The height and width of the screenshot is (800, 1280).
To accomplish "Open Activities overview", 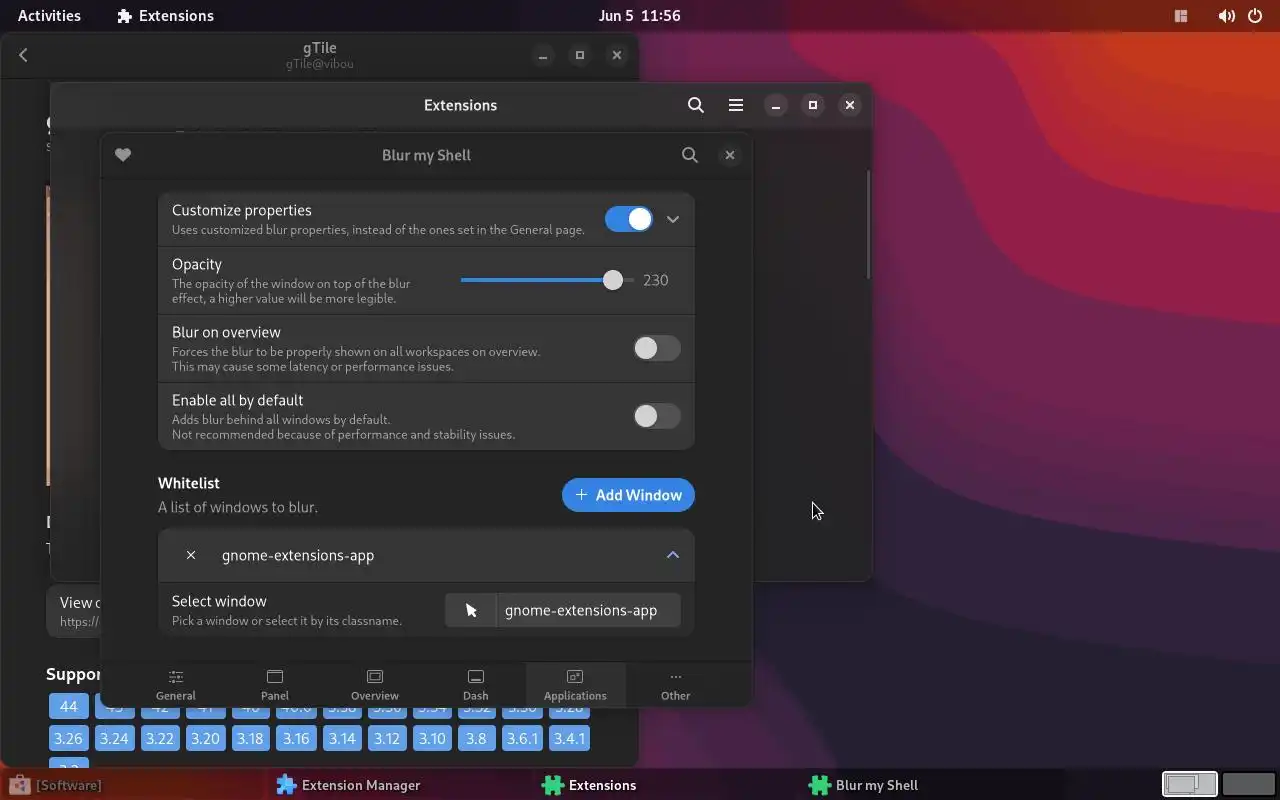I will [x=49, y=16].
